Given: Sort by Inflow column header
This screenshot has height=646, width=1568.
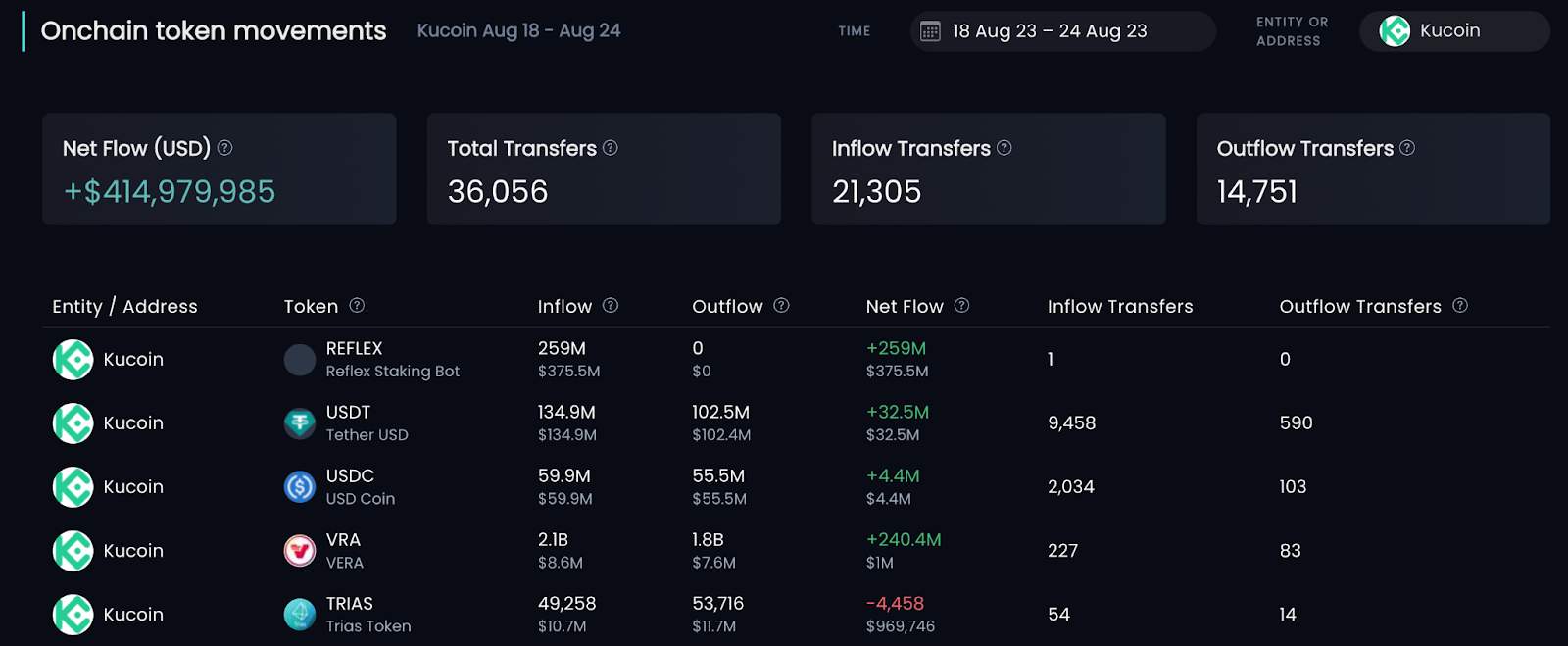Looking at the screenshot, I should pyautogui.click(x=564, y=307).
